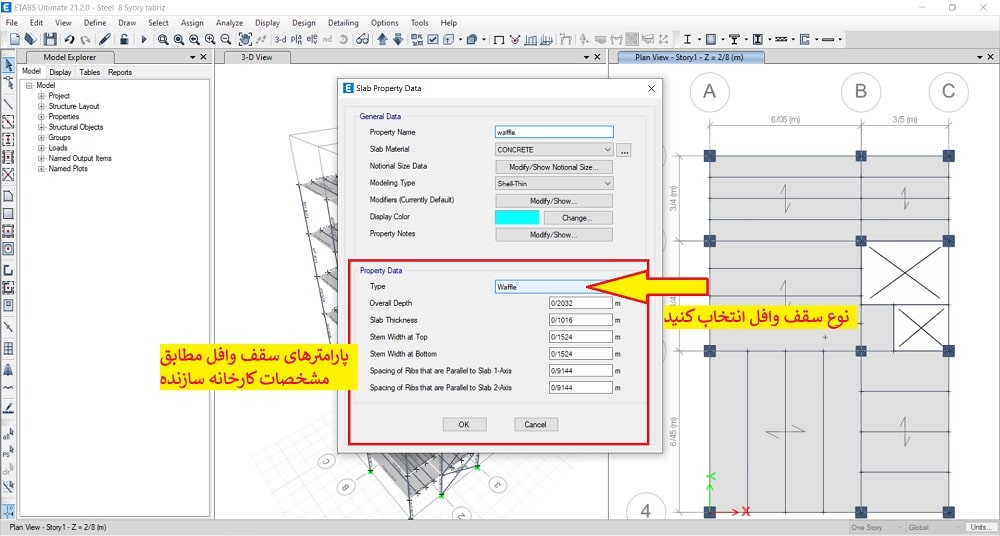This screenshot has height=536, width=1000.
Task: Click the New Model toolbar icon
Action: [15, 39]
